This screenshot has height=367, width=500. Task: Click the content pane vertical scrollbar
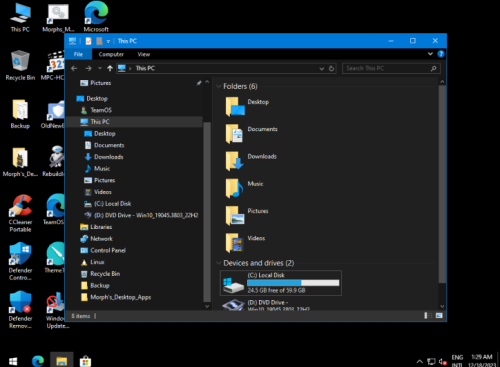click(x=442, y=183)
